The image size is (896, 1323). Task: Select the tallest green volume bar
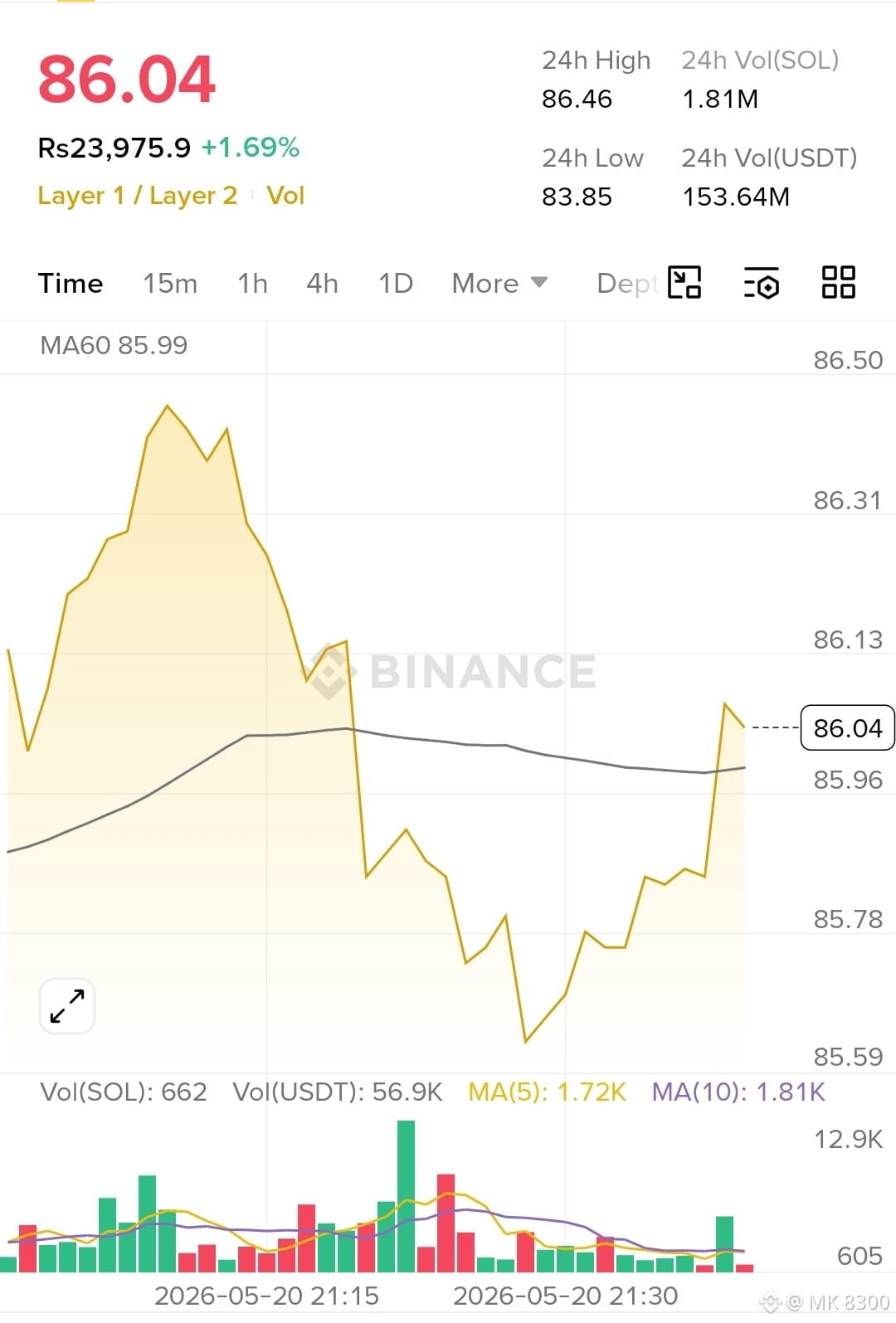click(406, 1196)
